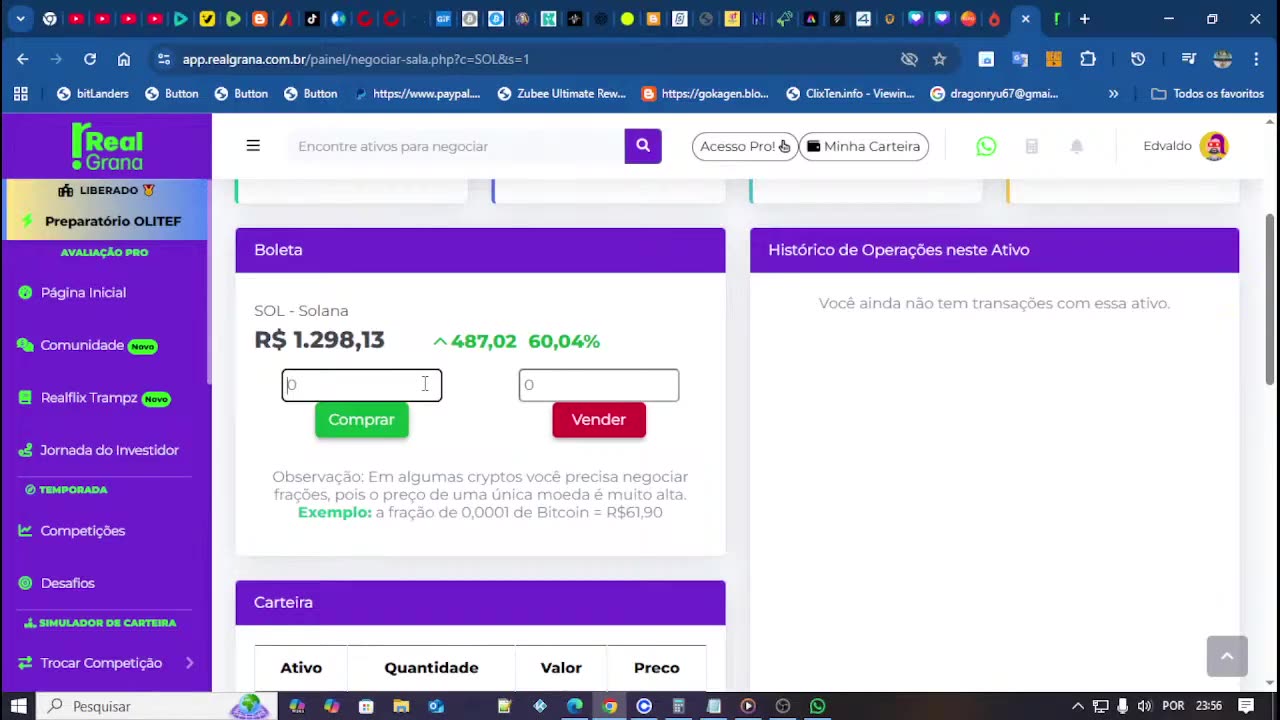Screen dimensions: 1280x720
Task: Focus the Encontre ativos para negociar search box
Action: (455, 146)
